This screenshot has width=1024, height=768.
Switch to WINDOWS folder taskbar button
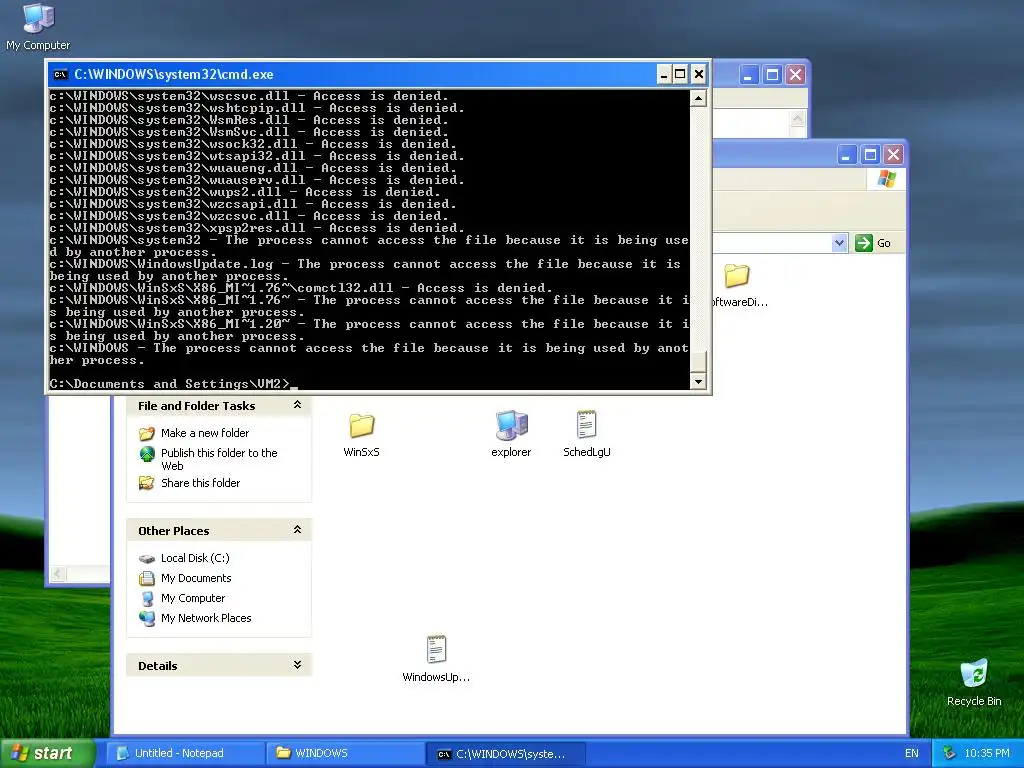[346, 753]
